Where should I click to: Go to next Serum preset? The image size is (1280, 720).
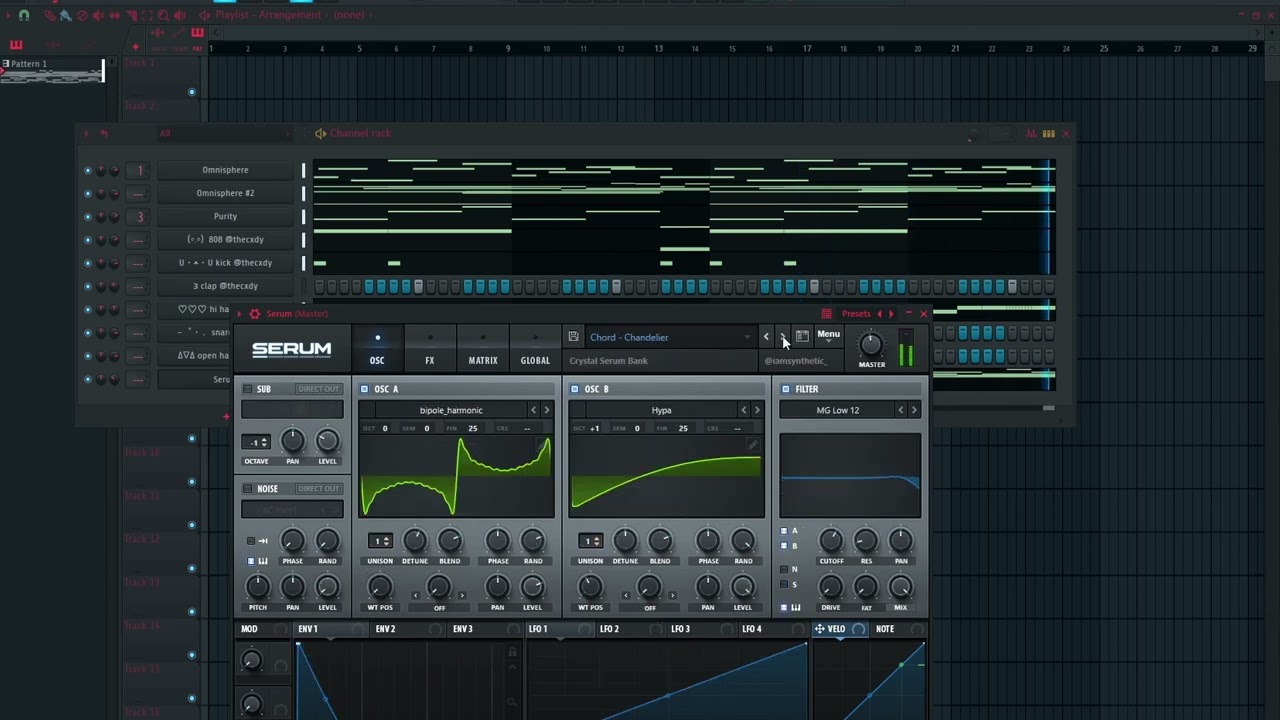[784, 337]
